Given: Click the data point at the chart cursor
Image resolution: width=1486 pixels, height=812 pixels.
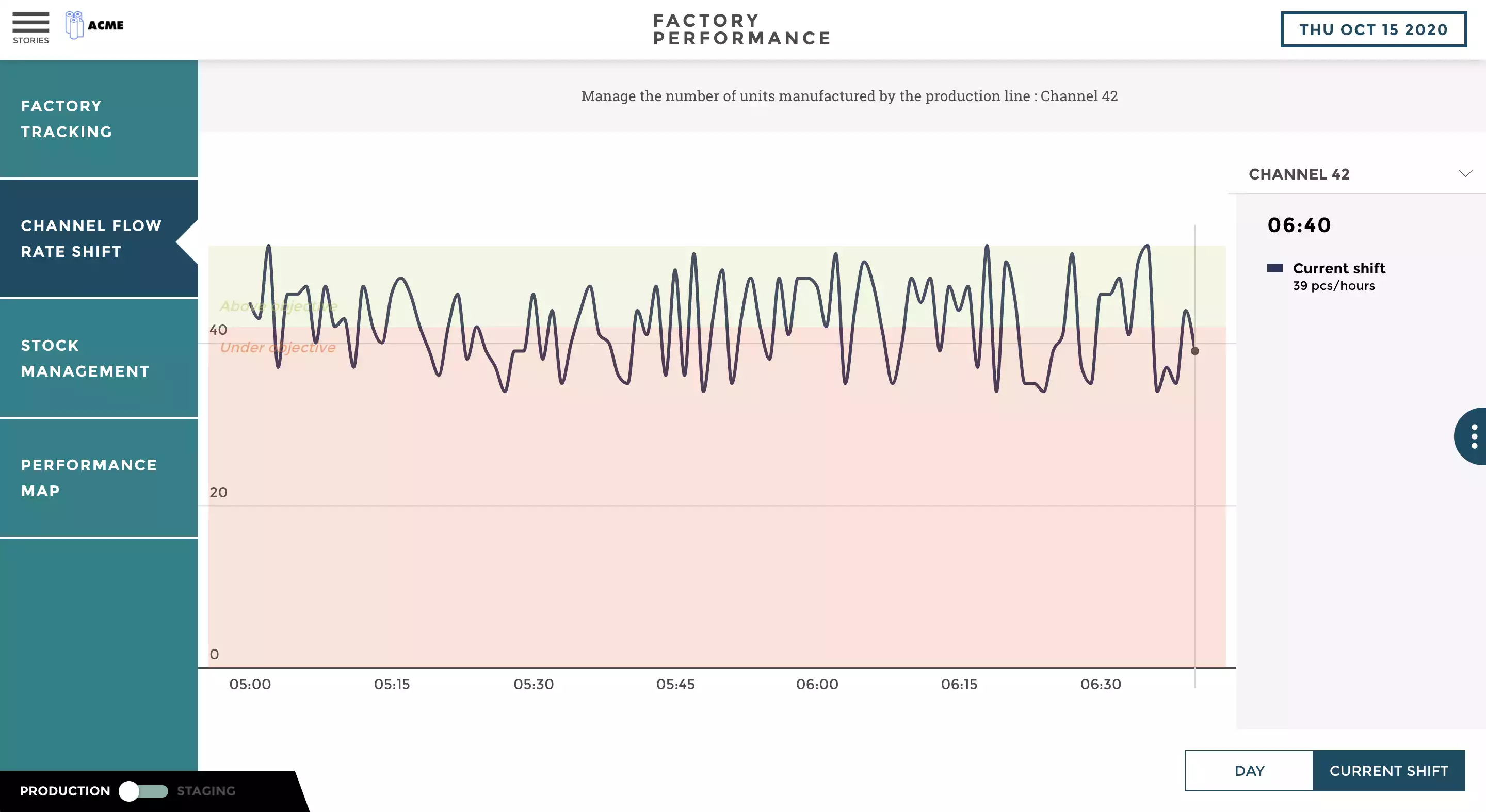Looking at the screenshot, I should 1194,351.
